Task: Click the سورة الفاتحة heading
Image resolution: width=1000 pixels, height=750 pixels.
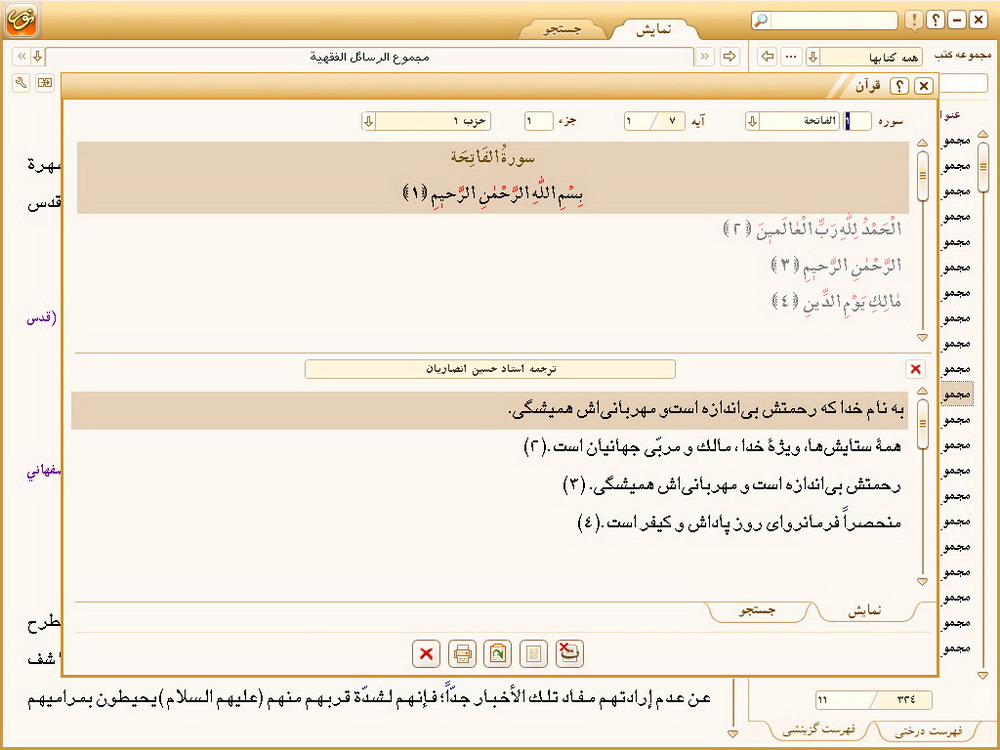Action: [493, 156]
